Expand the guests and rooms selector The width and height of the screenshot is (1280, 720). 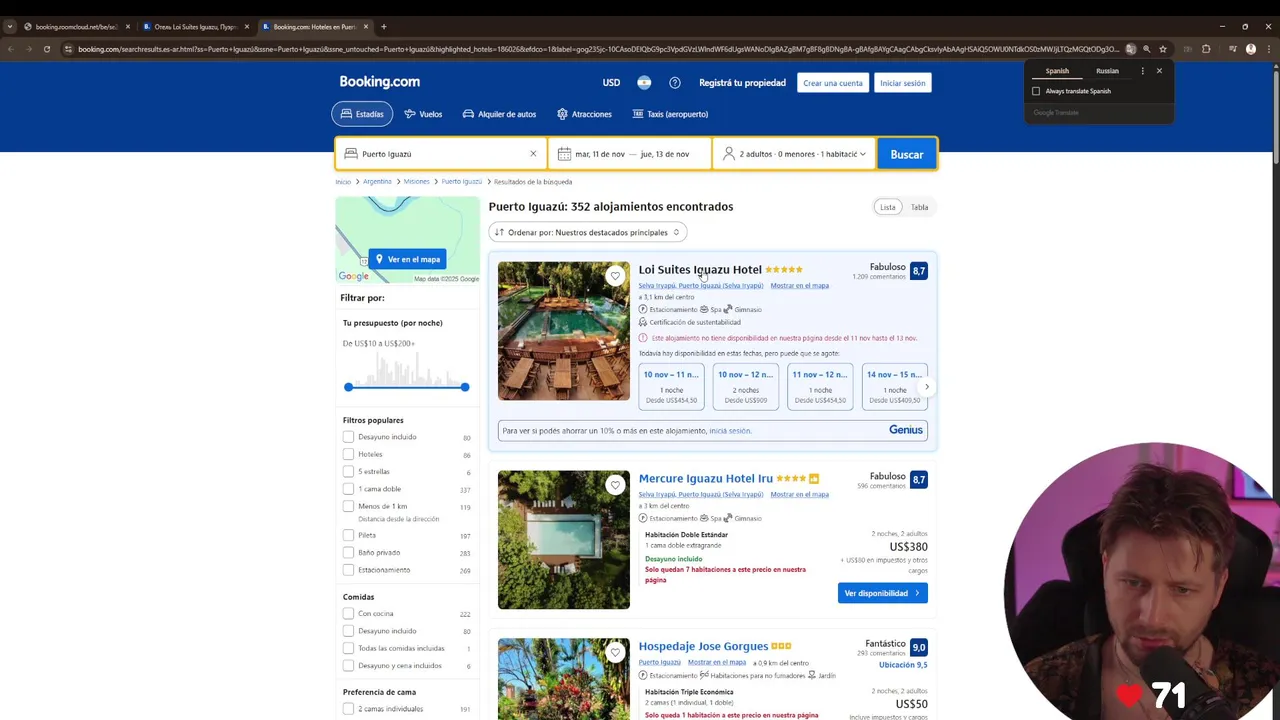click(794, 154)
